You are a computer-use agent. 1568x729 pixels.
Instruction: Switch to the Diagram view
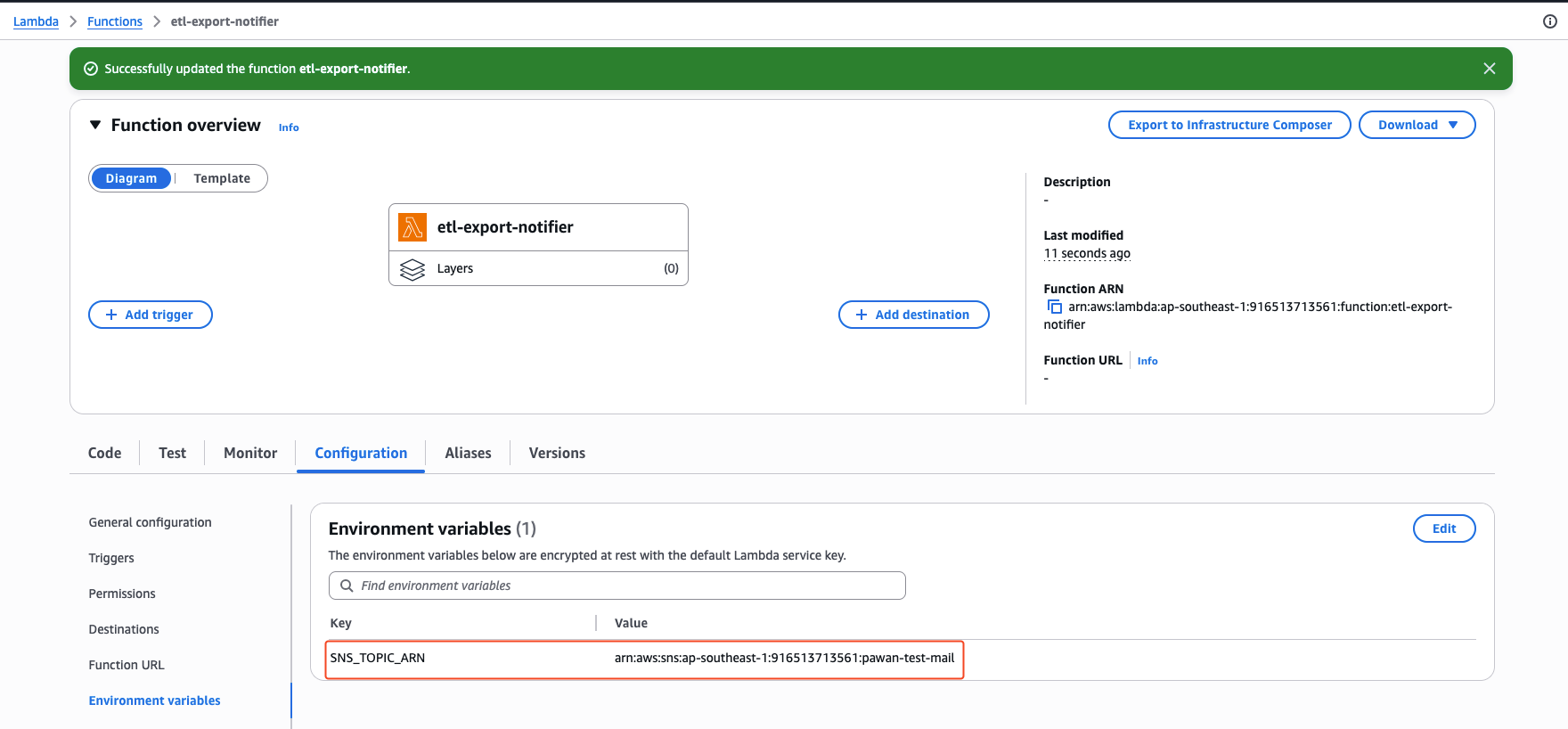tap(131, 178)
